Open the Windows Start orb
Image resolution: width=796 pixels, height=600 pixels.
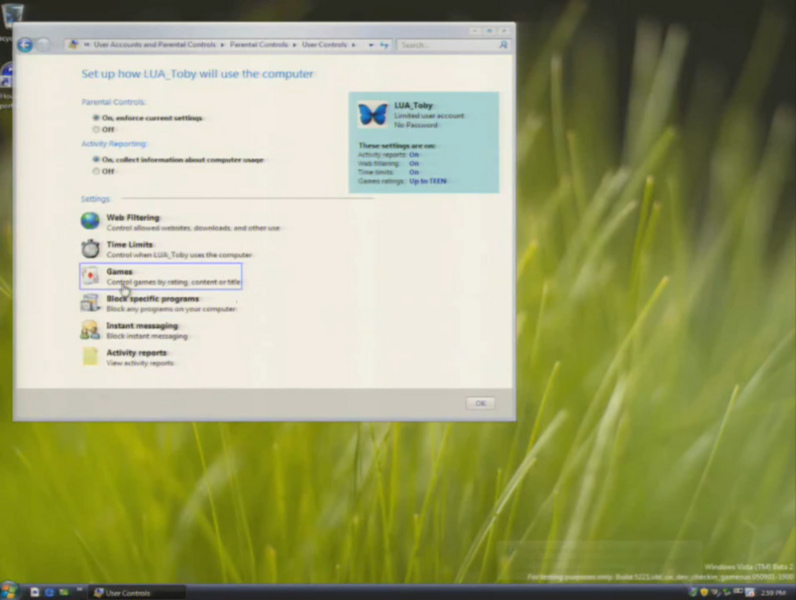10,591
